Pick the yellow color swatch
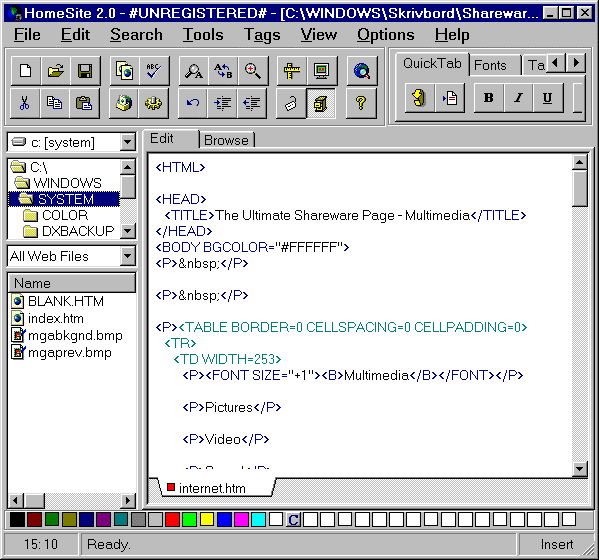Image resolution: width=599 pixels, height=560 pixels. (x=207, y=520)
